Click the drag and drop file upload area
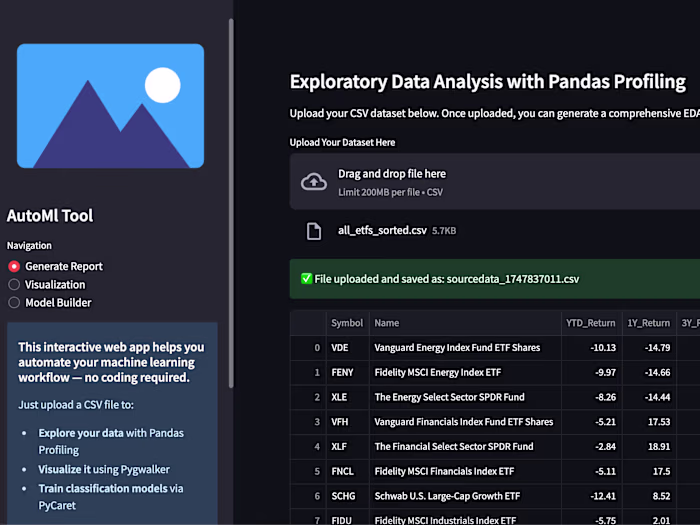 click(x=495, y=182)
